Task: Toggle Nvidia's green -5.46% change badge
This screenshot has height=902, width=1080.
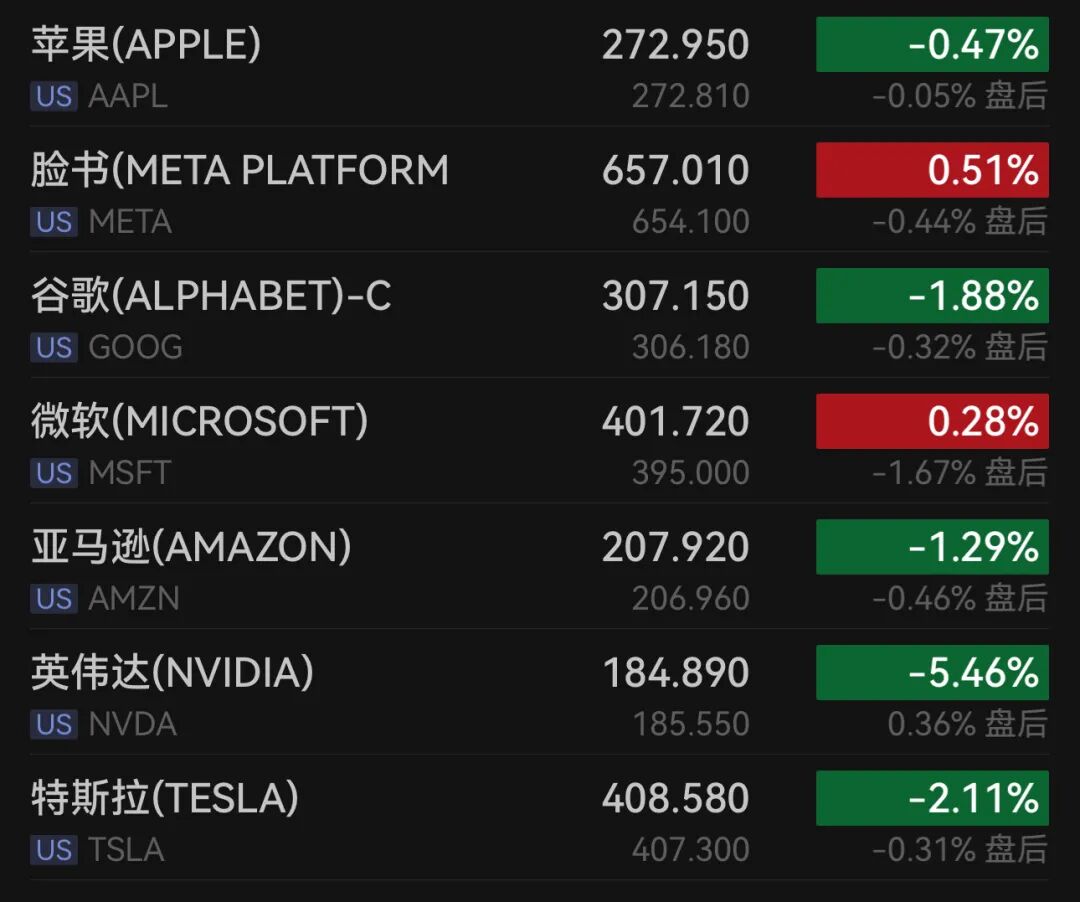Action: click(x=932, y=673)
